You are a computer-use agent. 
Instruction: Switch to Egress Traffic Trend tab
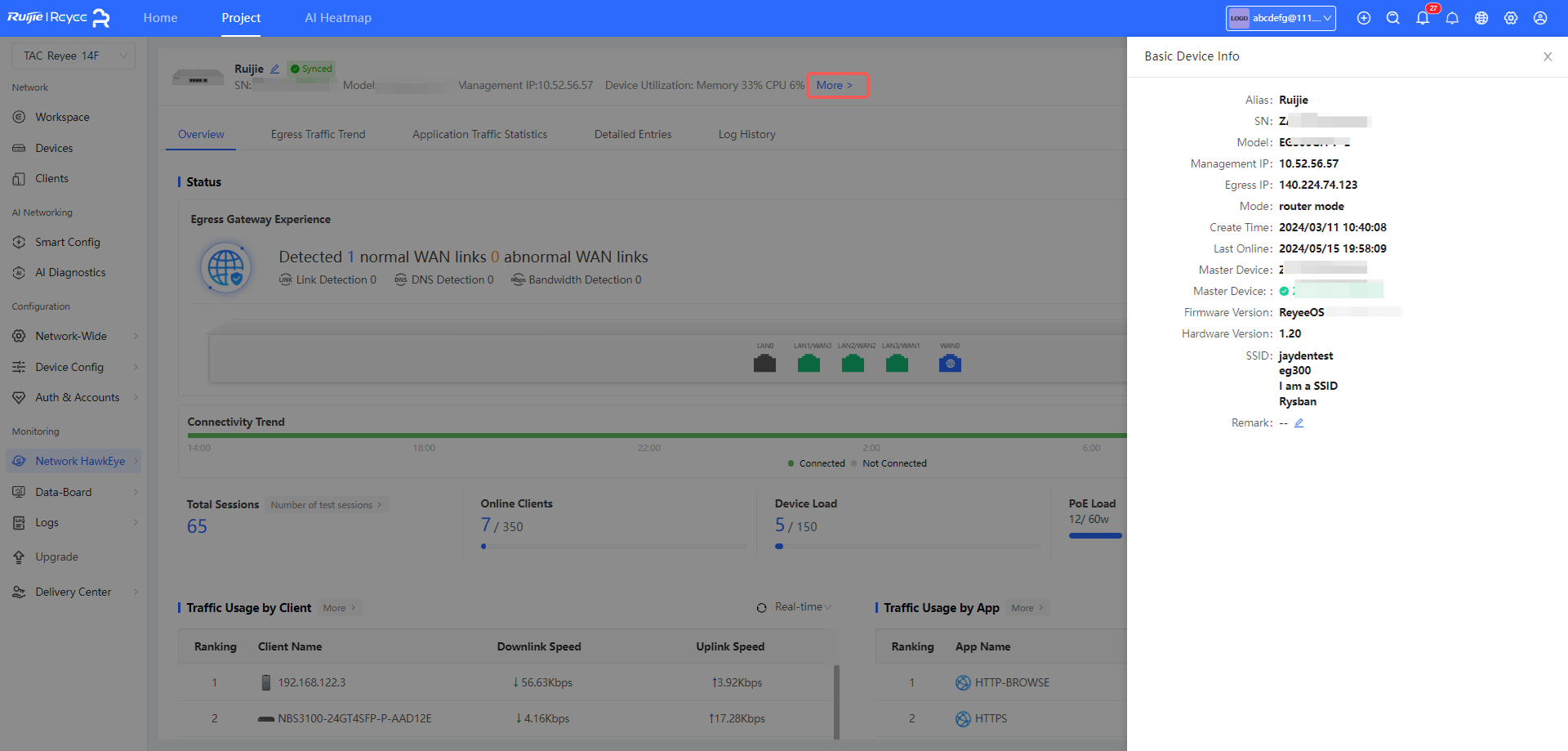pos(318,134)
